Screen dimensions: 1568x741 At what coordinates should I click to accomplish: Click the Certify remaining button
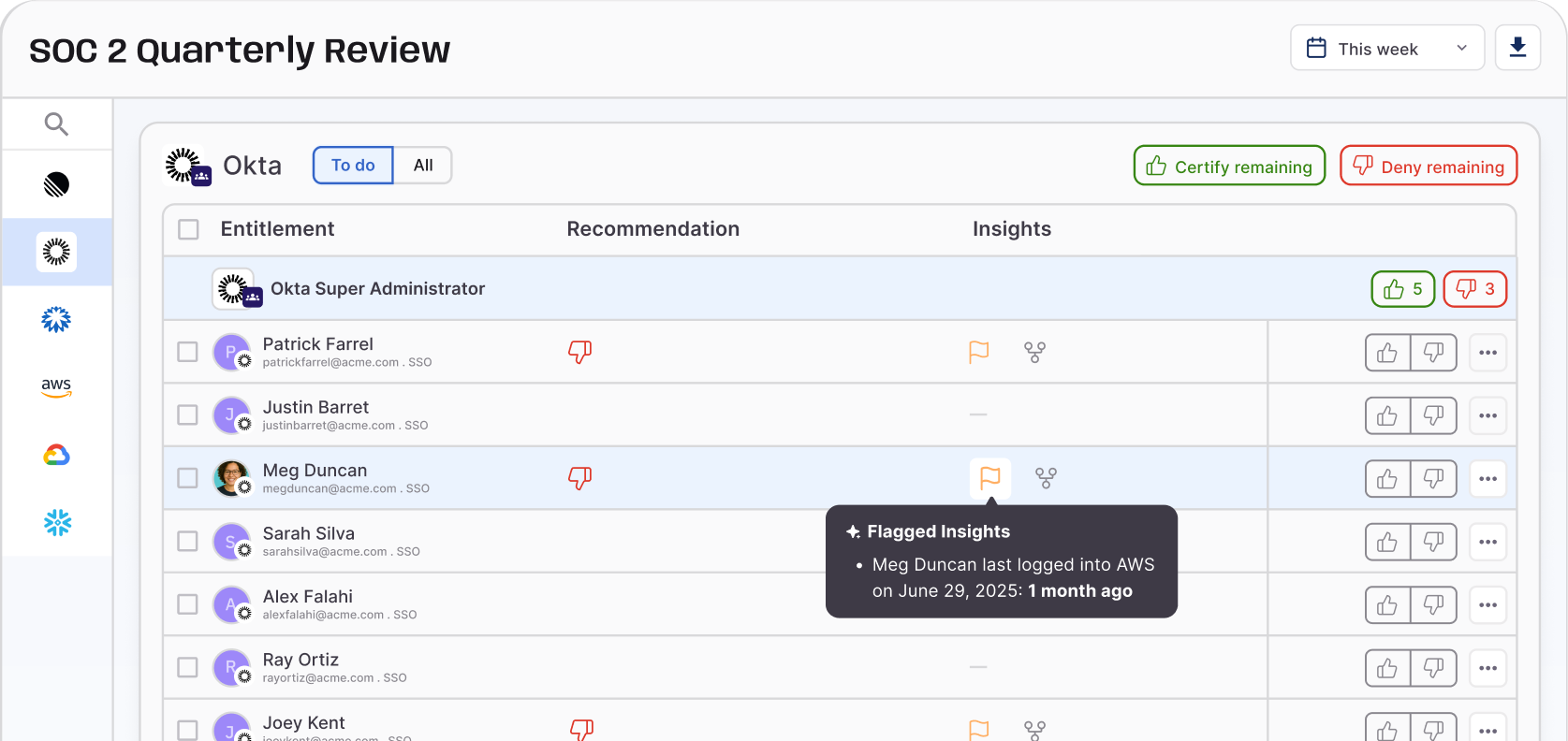(1229, 167)
